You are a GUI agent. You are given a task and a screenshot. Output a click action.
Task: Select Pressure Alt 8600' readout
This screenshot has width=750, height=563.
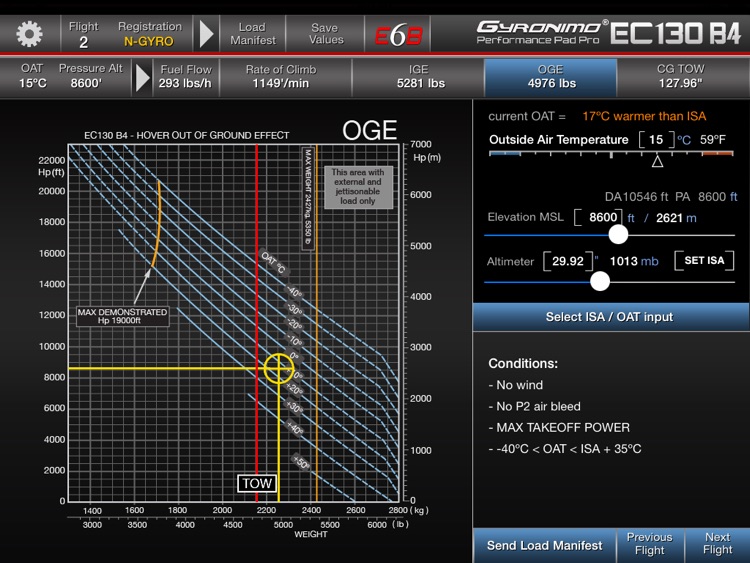click(x=90, y=76)
